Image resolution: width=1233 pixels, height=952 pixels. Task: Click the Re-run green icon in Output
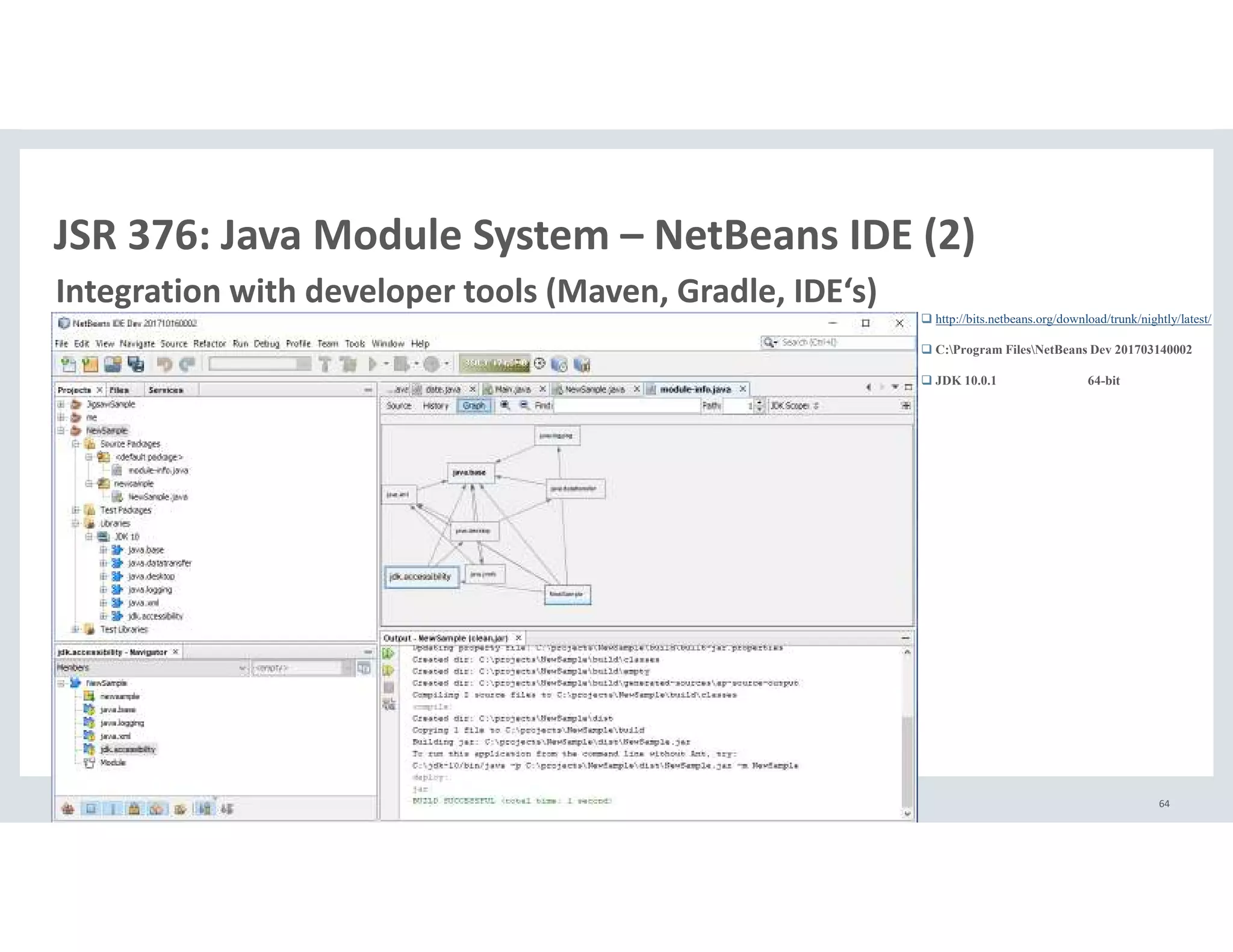tap(388, 653)
